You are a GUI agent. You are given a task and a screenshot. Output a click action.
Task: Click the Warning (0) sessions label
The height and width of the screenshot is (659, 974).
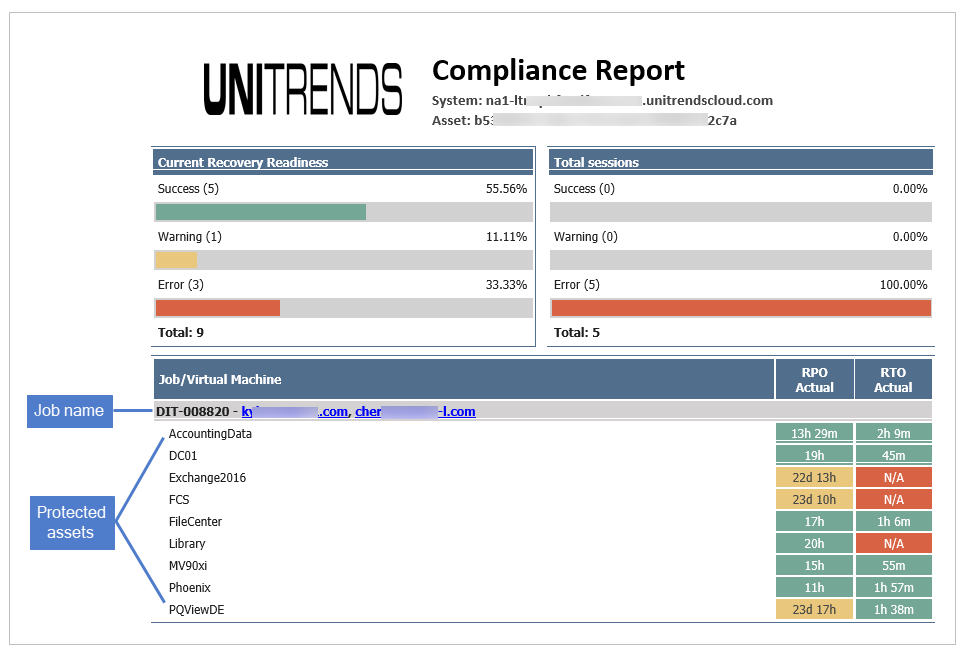[585, 237]
